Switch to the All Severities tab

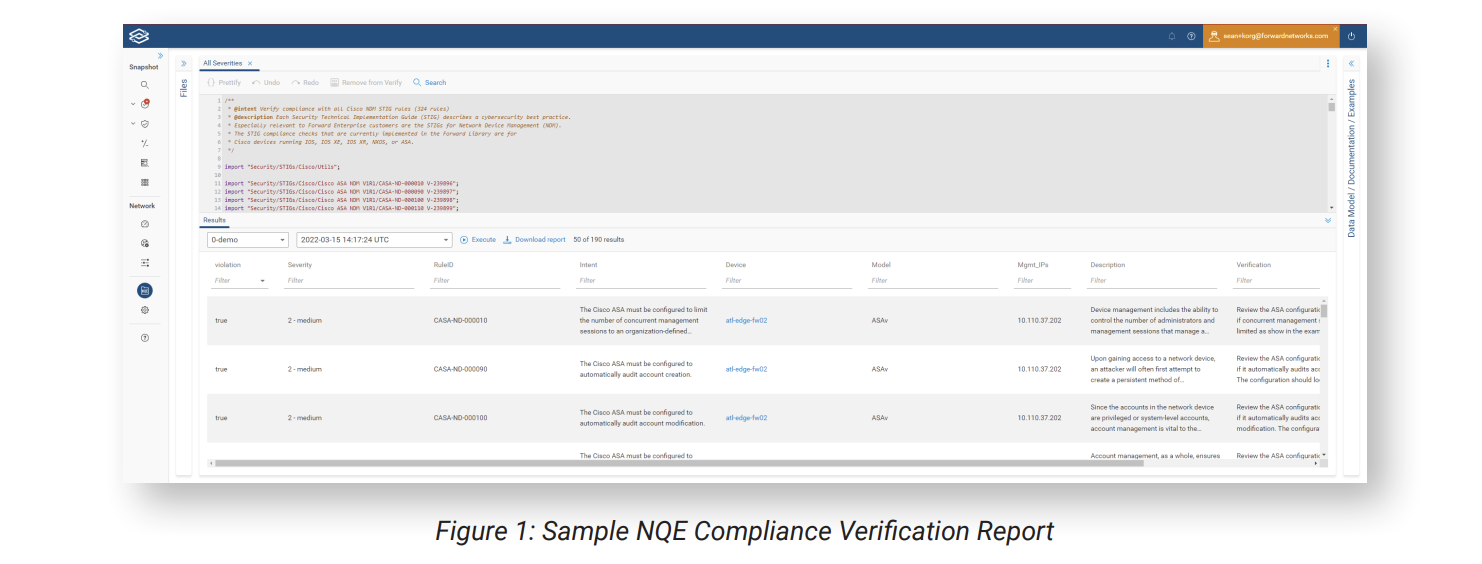coord(222,63)
